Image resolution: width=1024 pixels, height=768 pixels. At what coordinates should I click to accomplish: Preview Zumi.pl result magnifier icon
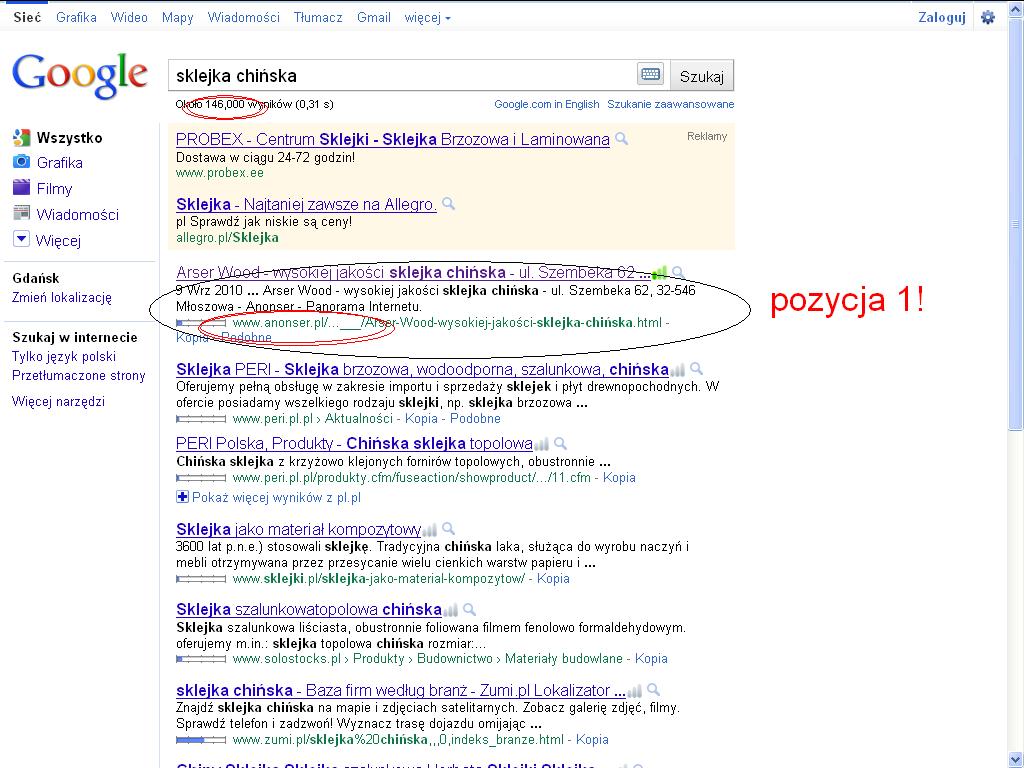click(x=652, y=690)
